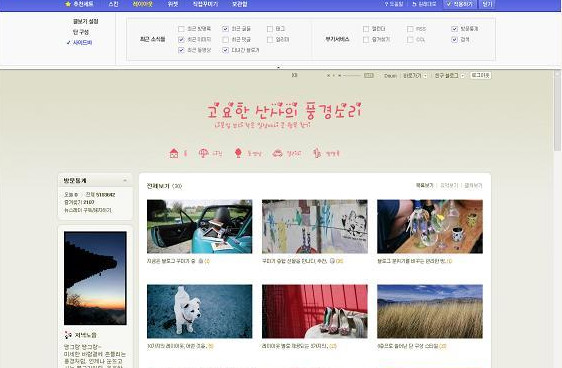Open the 위젯 tab
The image size is (562, 368).
point(173,4)
